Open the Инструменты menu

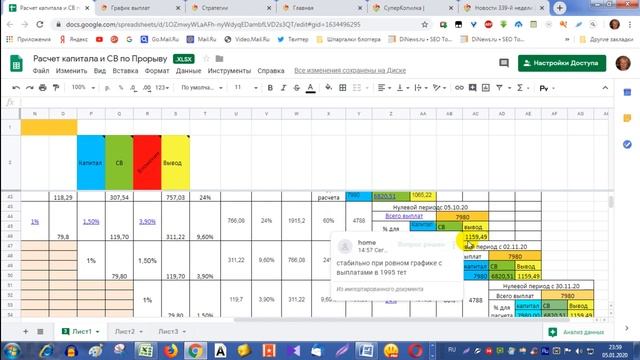coord(229,71)
